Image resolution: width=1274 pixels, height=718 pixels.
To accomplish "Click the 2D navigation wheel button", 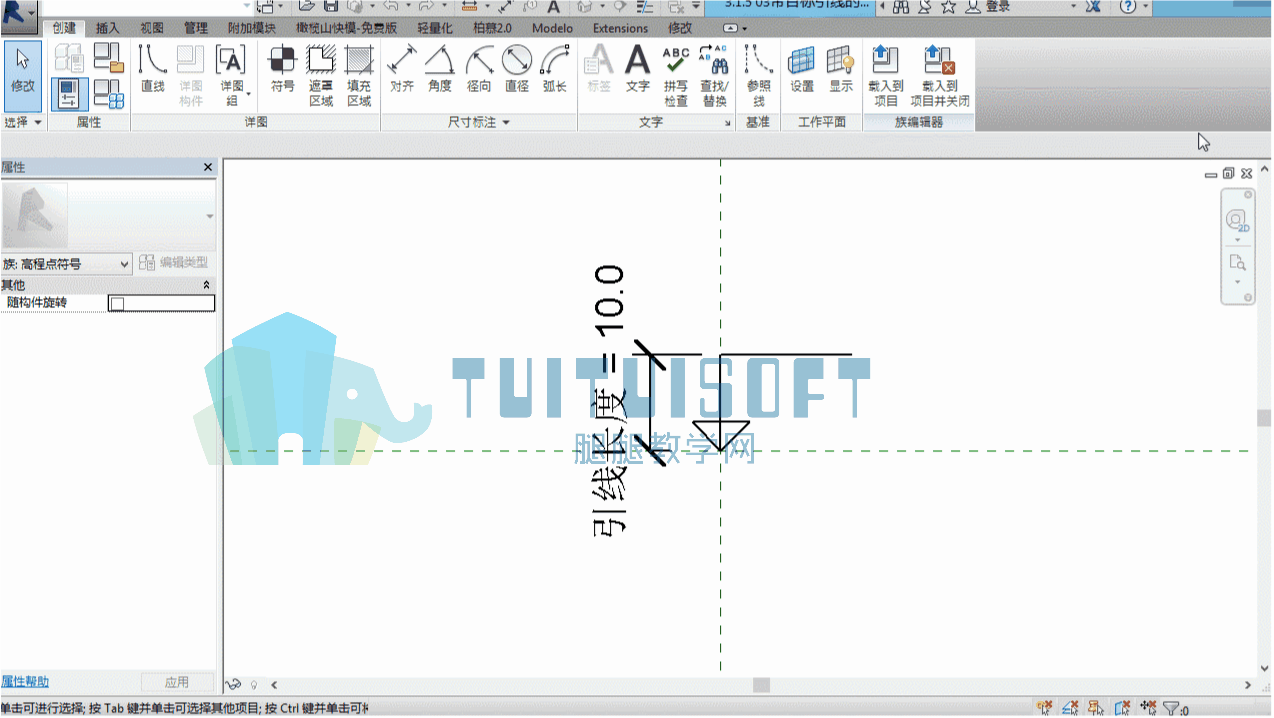I will tap(1238, 221).
